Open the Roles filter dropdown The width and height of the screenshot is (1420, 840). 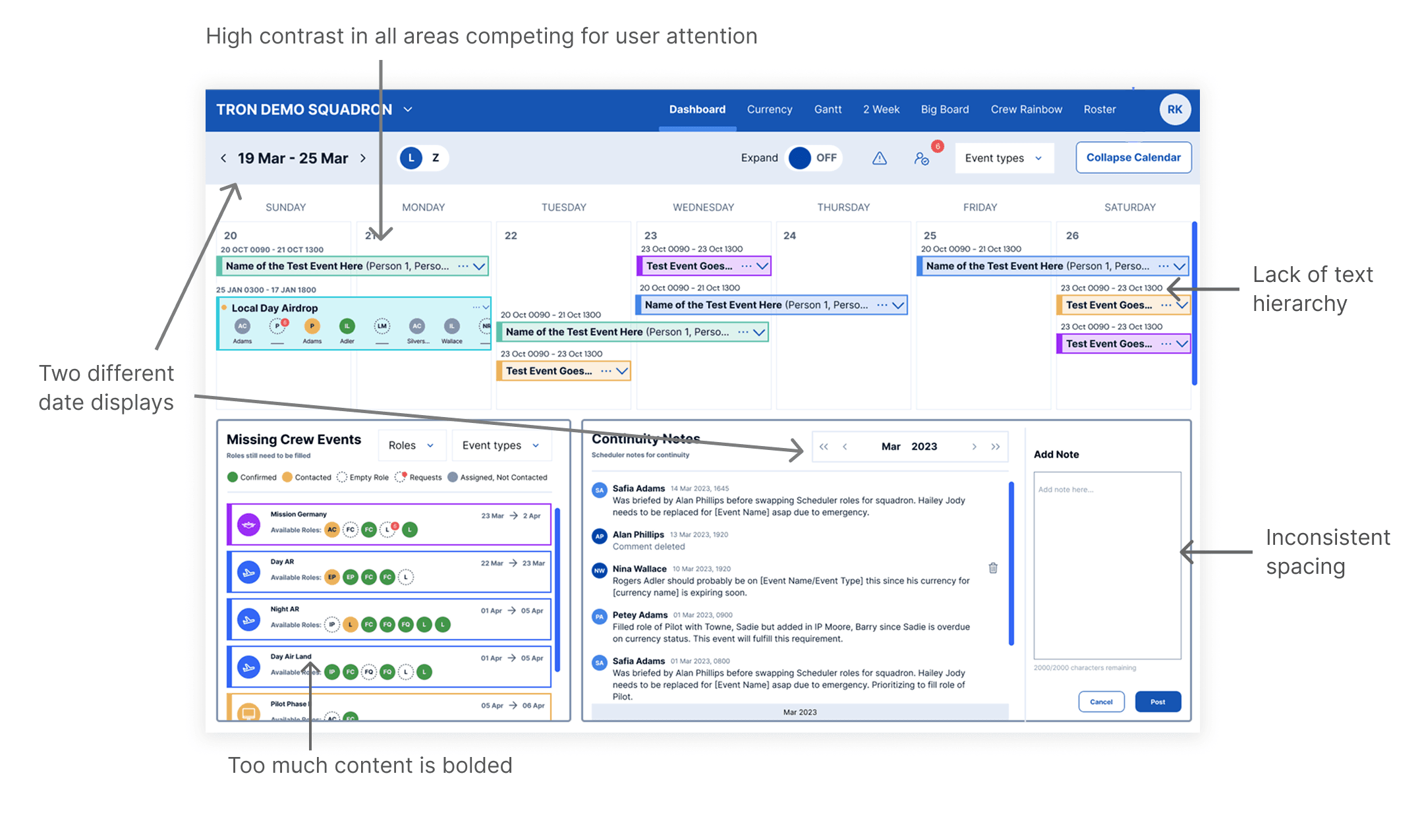tap(411, 445)
